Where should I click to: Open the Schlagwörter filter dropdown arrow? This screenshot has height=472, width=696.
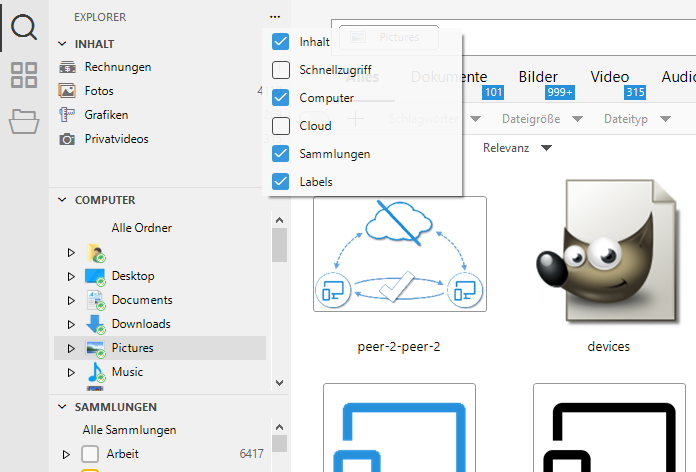point(475,119)
